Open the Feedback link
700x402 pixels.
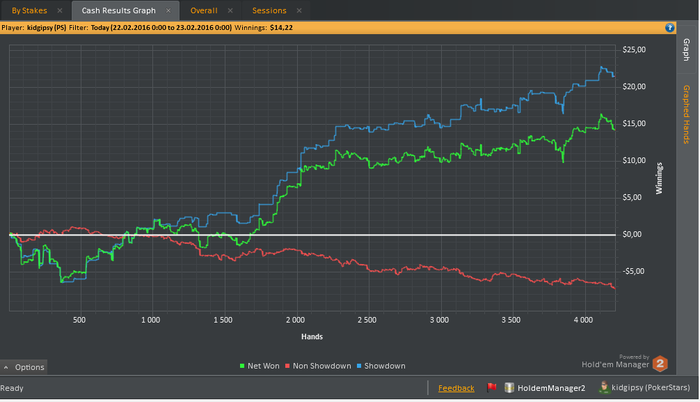point(456,388)
